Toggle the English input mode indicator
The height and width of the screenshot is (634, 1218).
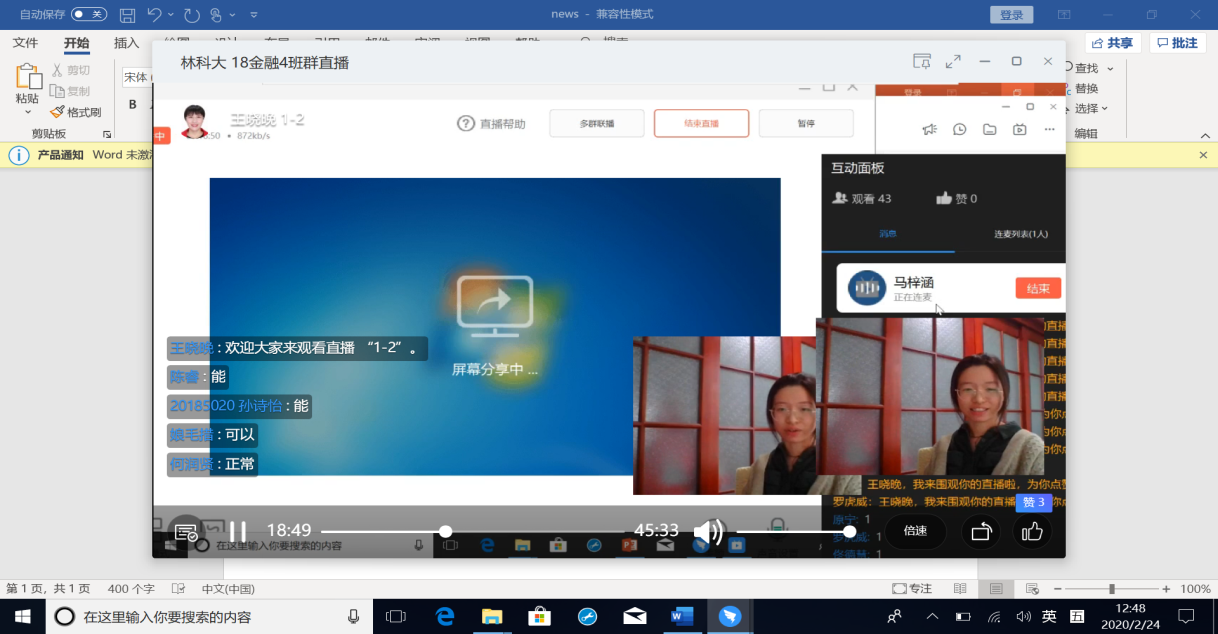1048,616
